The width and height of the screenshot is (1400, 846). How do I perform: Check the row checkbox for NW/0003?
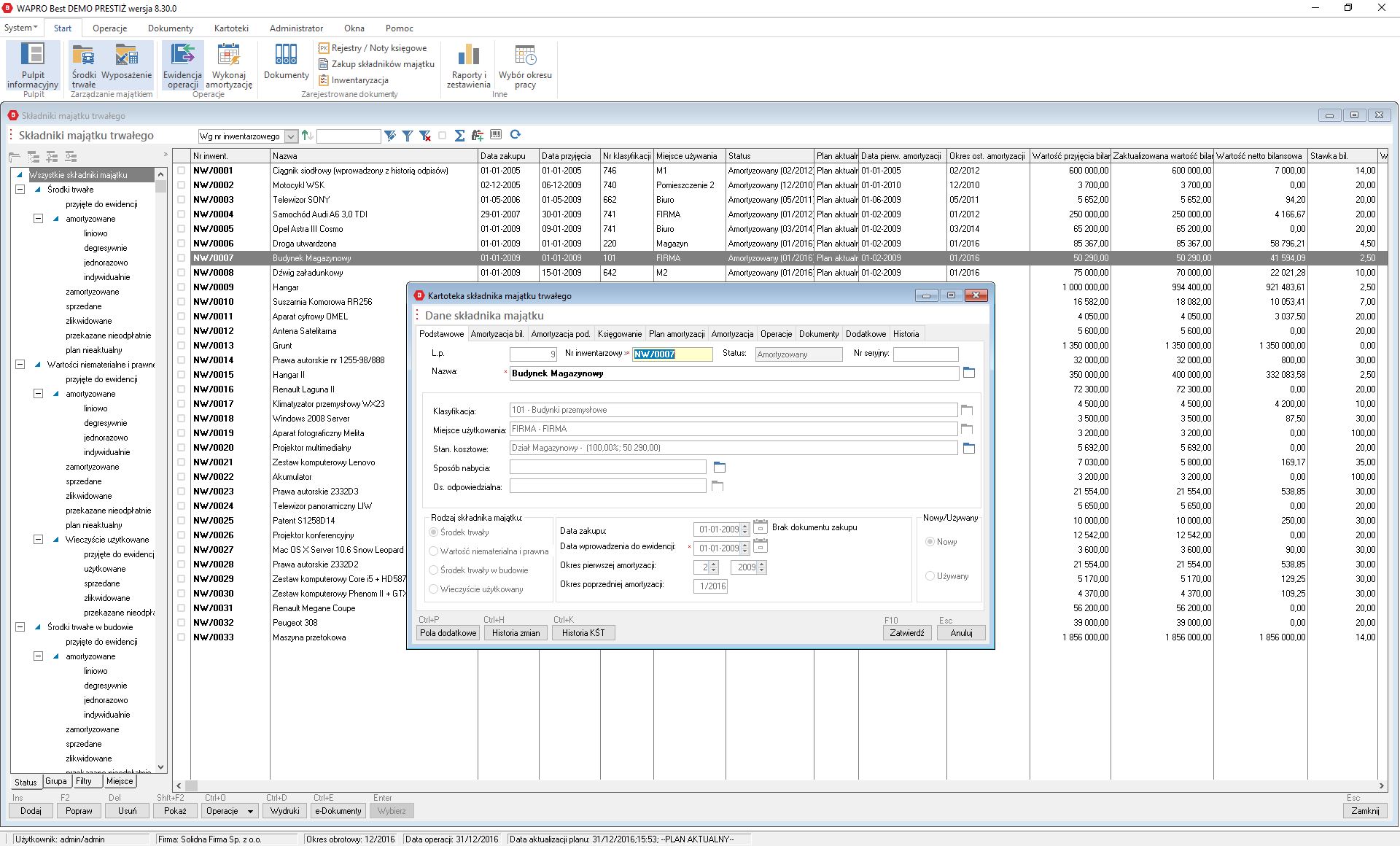182,200
